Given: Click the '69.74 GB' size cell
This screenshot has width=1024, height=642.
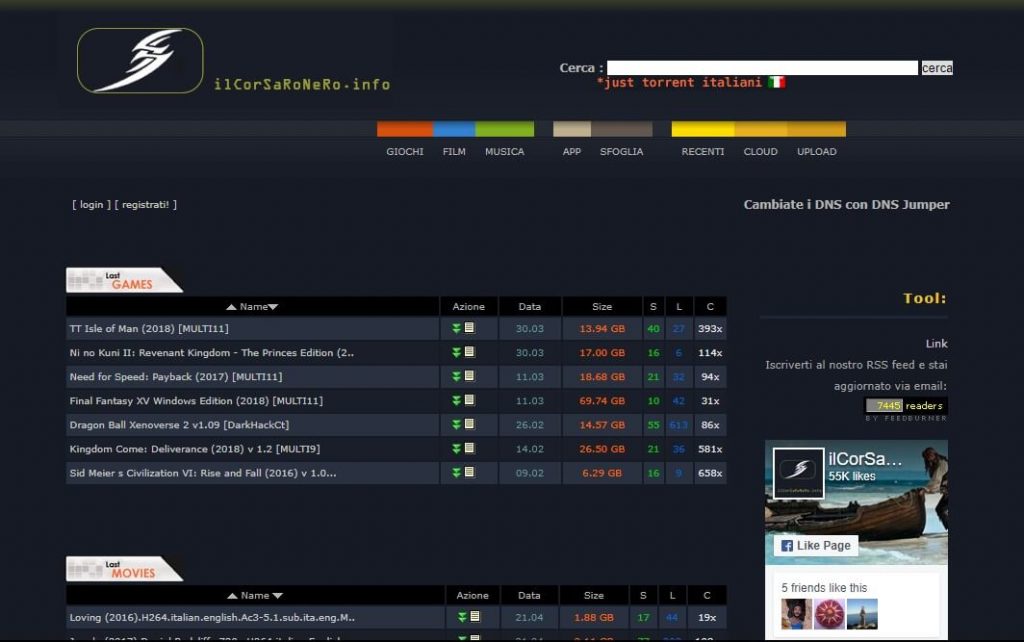Looking at the screenshot, I should pyautogui.click(x=601, y=401).
